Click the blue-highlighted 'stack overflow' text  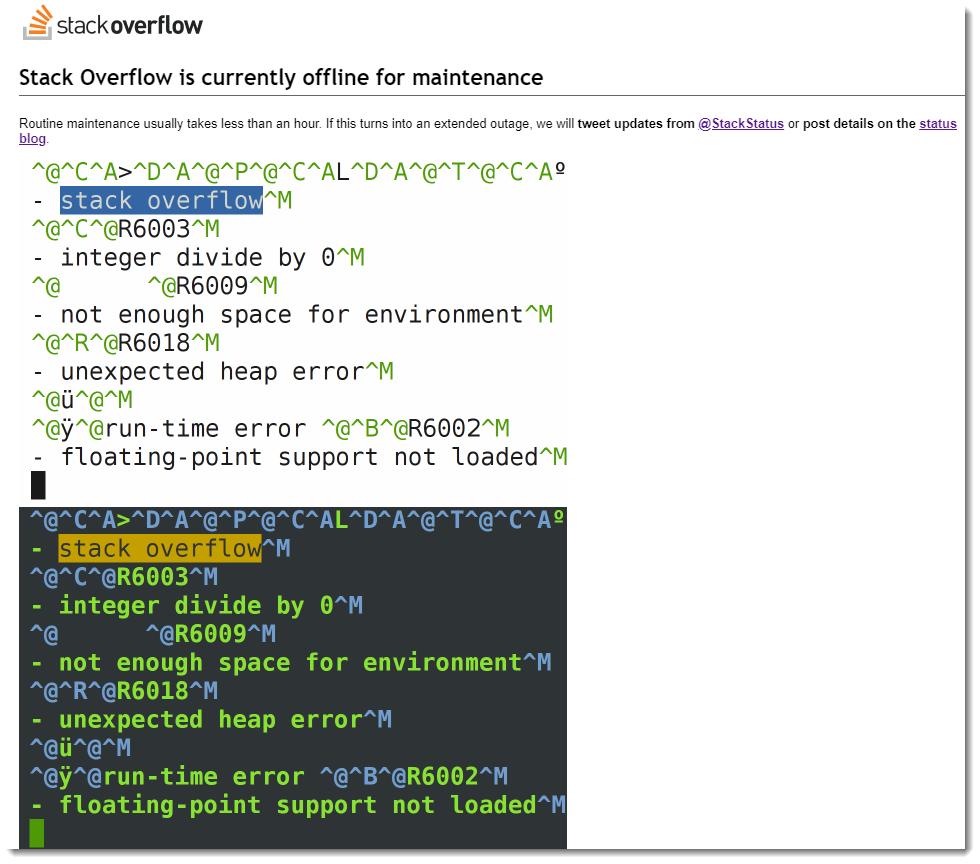(x=161, y=201)
